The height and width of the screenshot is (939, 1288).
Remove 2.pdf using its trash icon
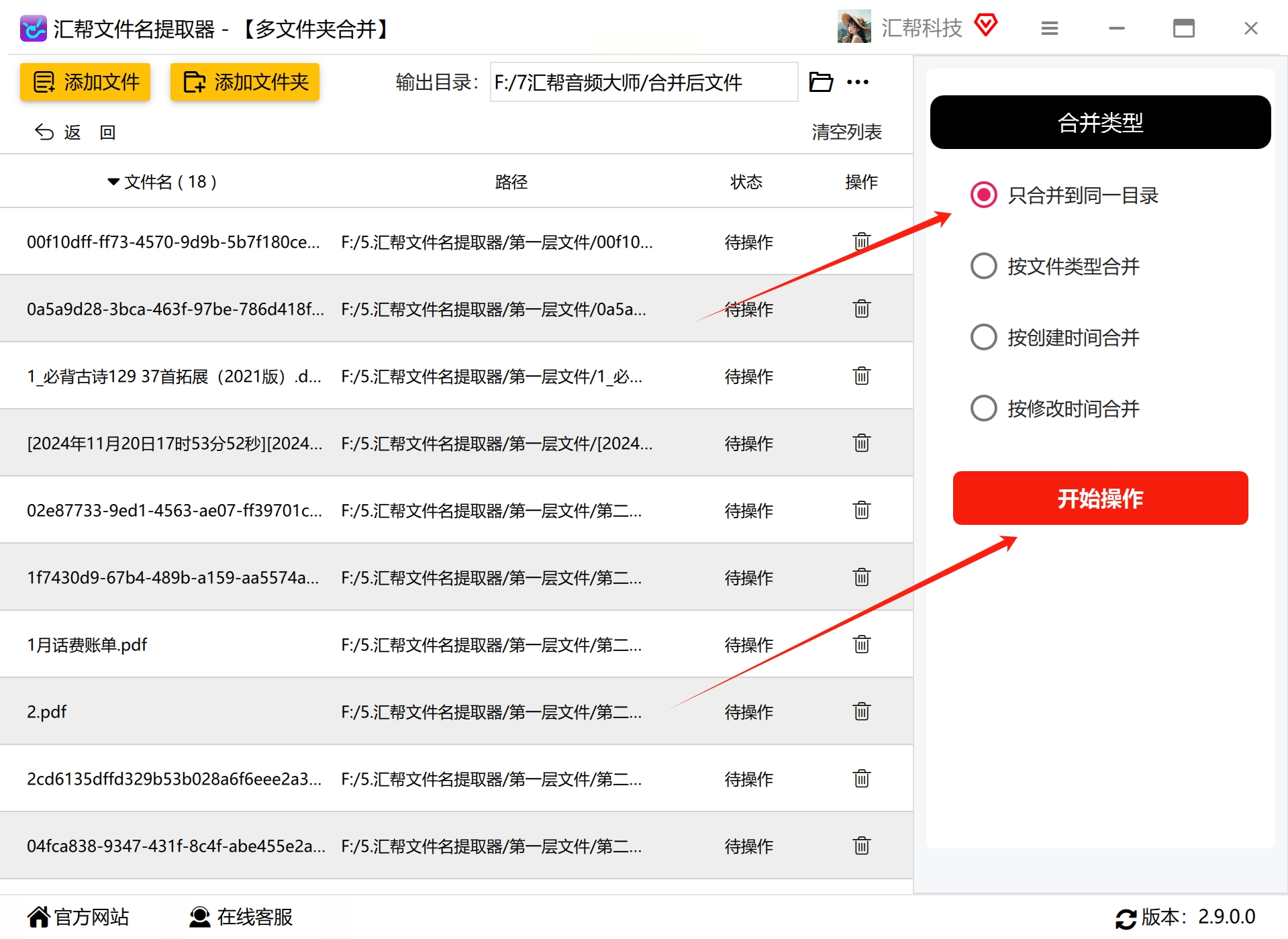[862, 711]
